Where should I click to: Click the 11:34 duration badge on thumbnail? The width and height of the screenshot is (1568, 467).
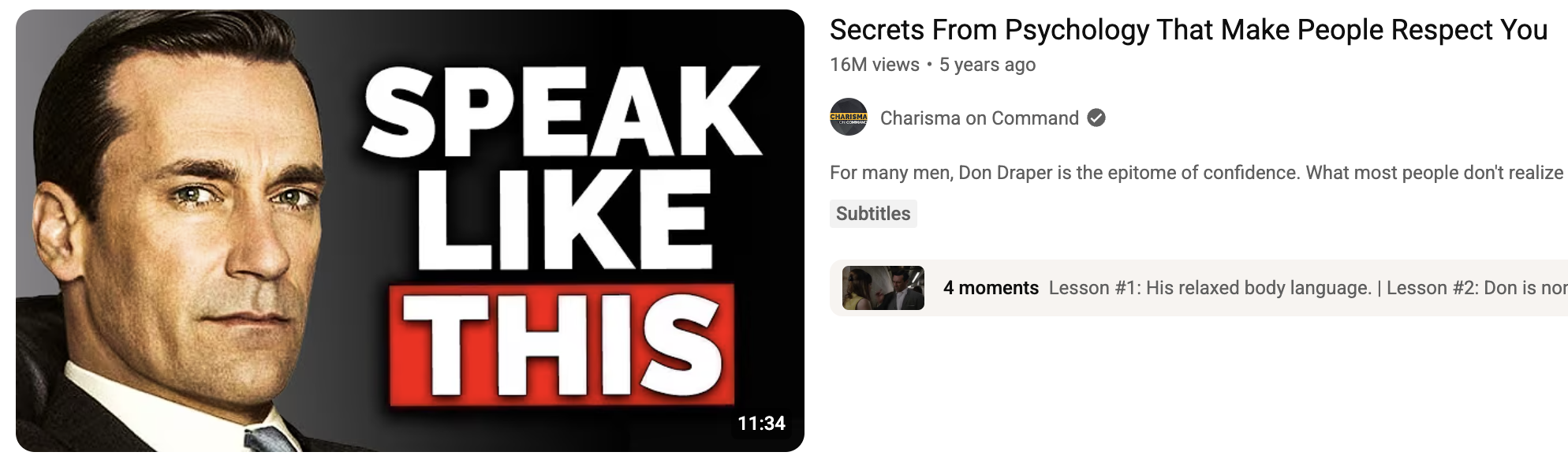(761, 424)
